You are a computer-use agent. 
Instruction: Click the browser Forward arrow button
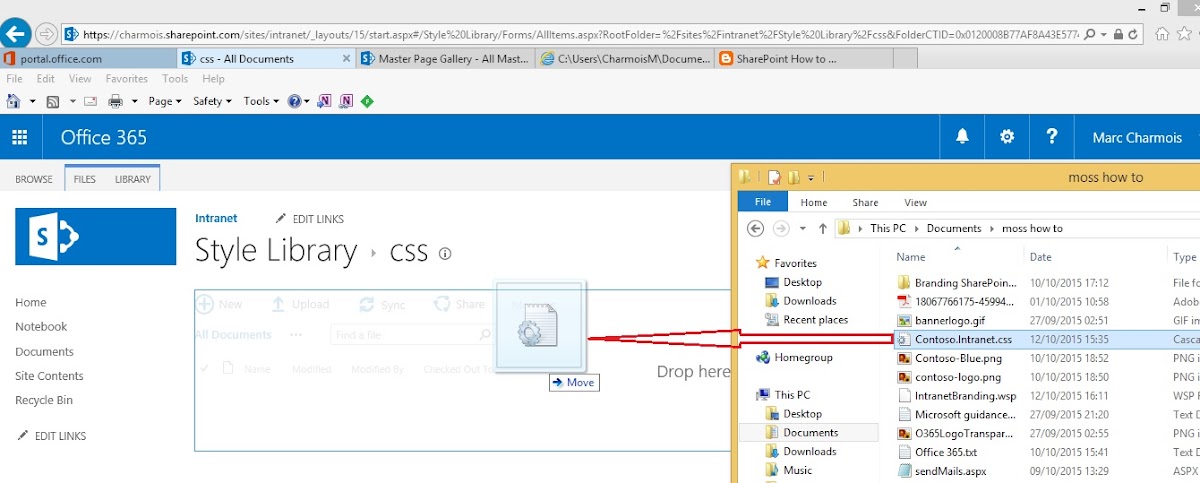[x=46, y=34]
